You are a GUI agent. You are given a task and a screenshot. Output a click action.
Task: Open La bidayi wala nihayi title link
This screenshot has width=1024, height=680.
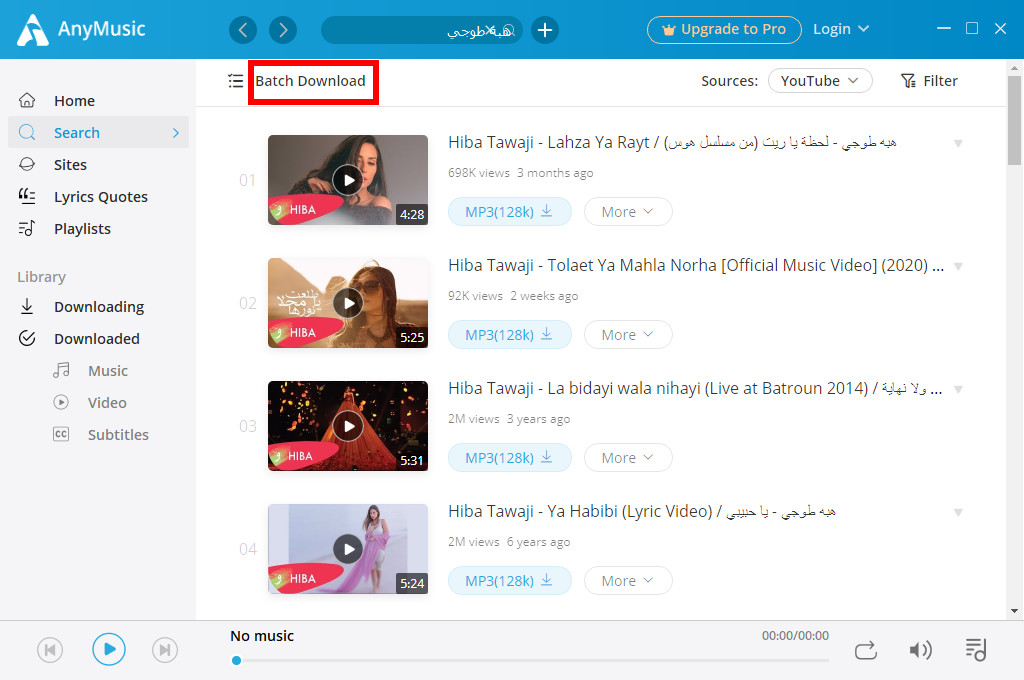click(695, 388)
